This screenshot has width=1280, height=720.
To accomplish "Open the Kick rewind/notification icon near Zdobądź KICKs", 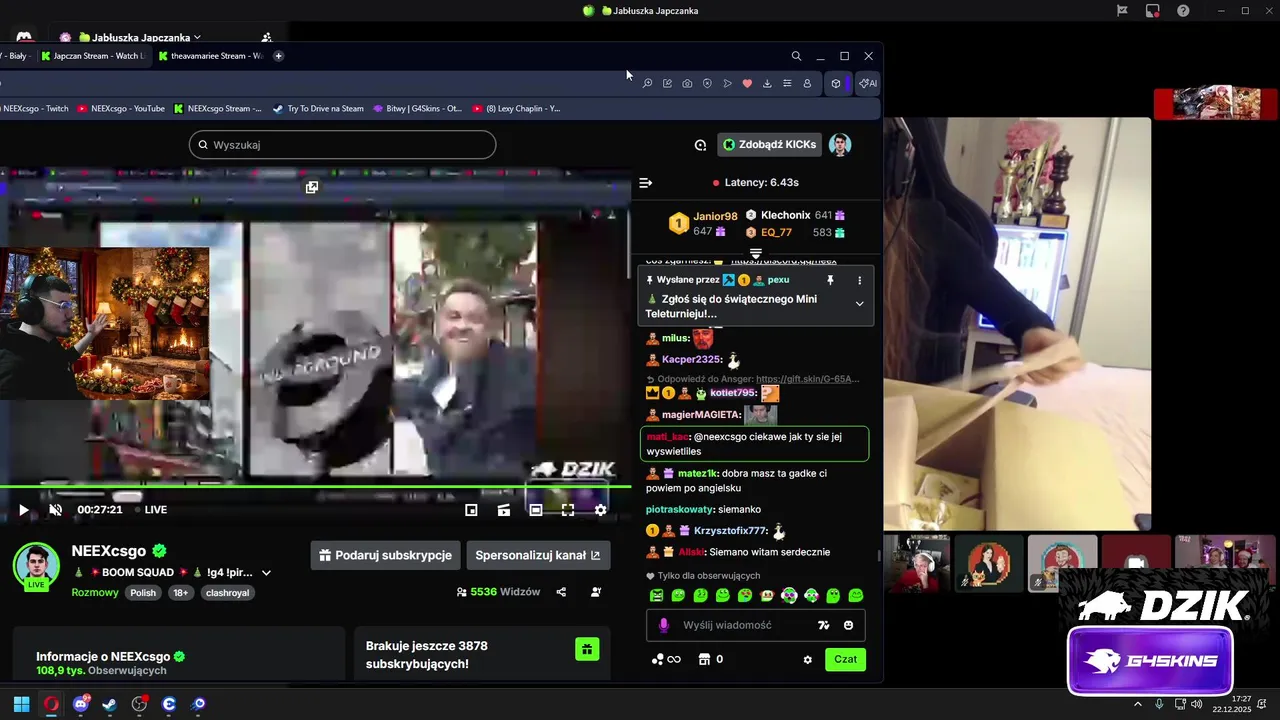I will click(700, 145).
